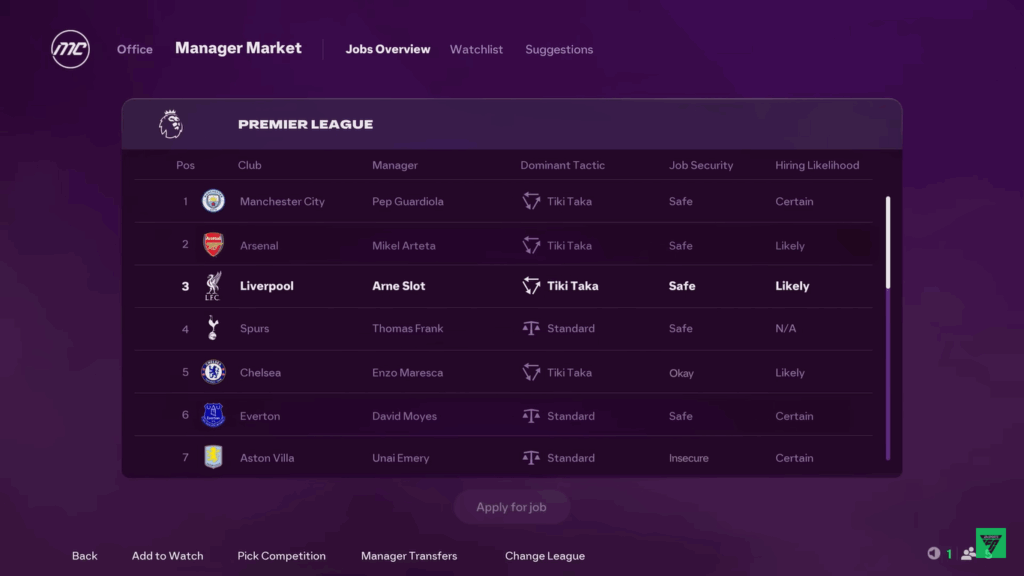Switch to Jobs Overview tab
This screenshot has height=576, width=1024.
[x=388, y=50]
